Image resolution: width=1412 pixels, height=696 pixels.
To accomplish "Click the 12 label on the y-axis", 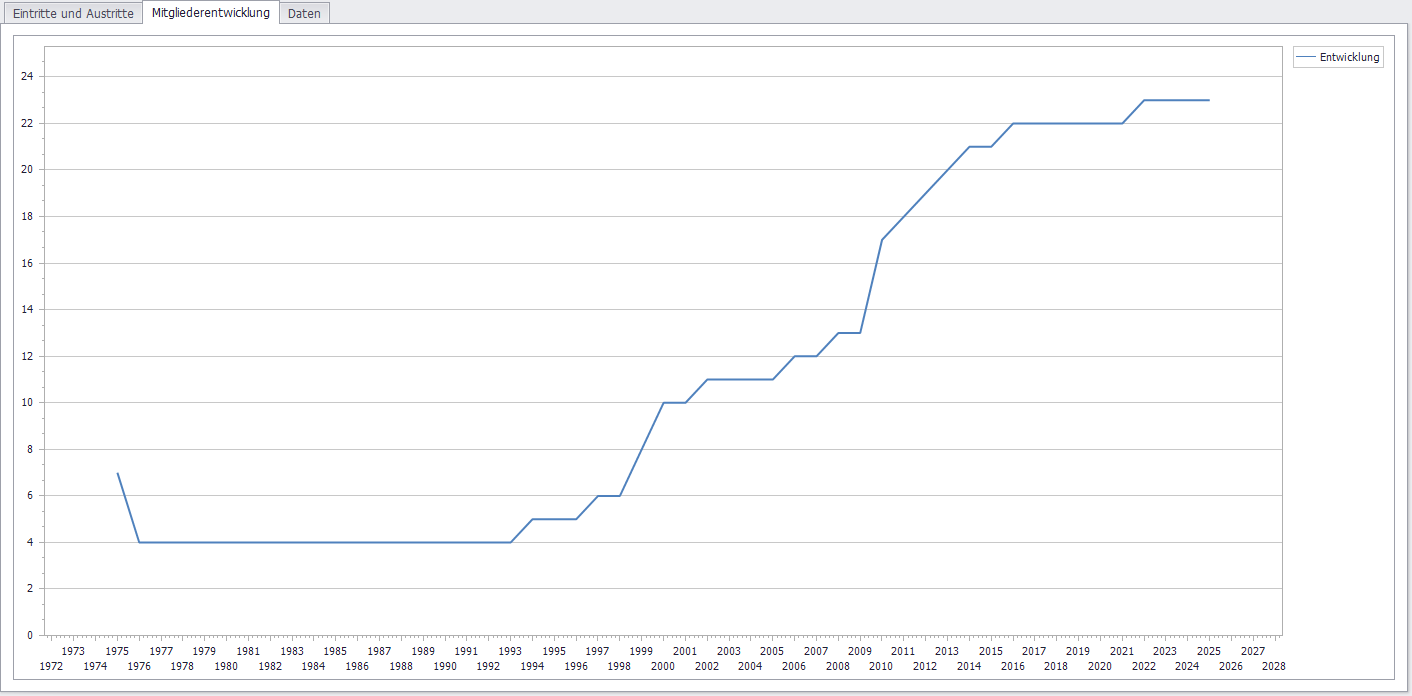I will (x=27, y=356).
